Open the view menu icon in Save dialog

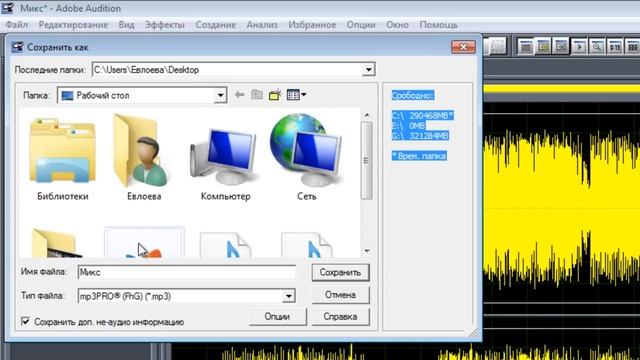tap(293, 95)
